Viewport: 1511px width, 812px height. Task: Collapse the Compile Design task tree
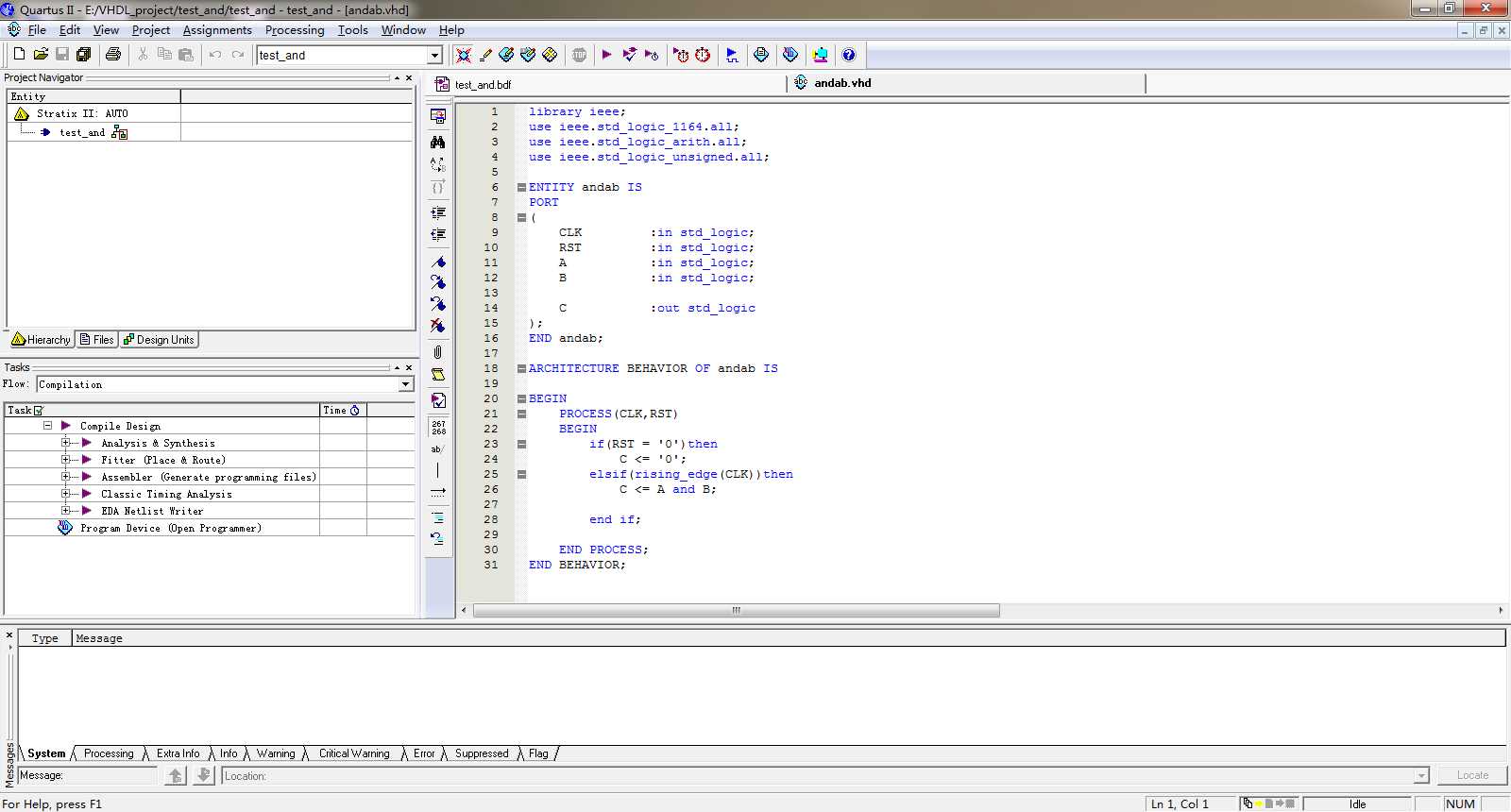[47, 426]
